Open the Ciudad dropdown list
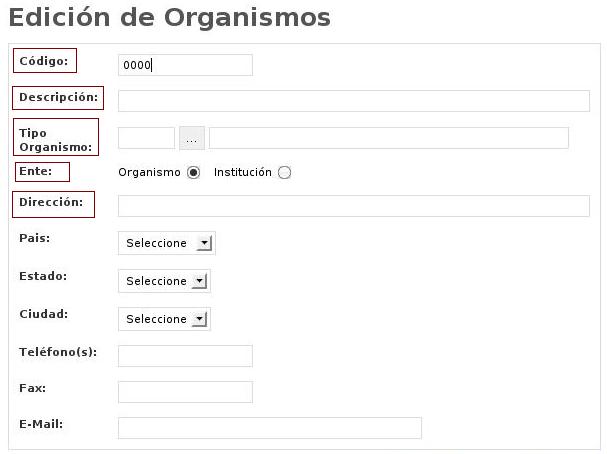Image resolution: width=607 pixels, height=454 pixels. pyautogui.click(x=164, y=319)
